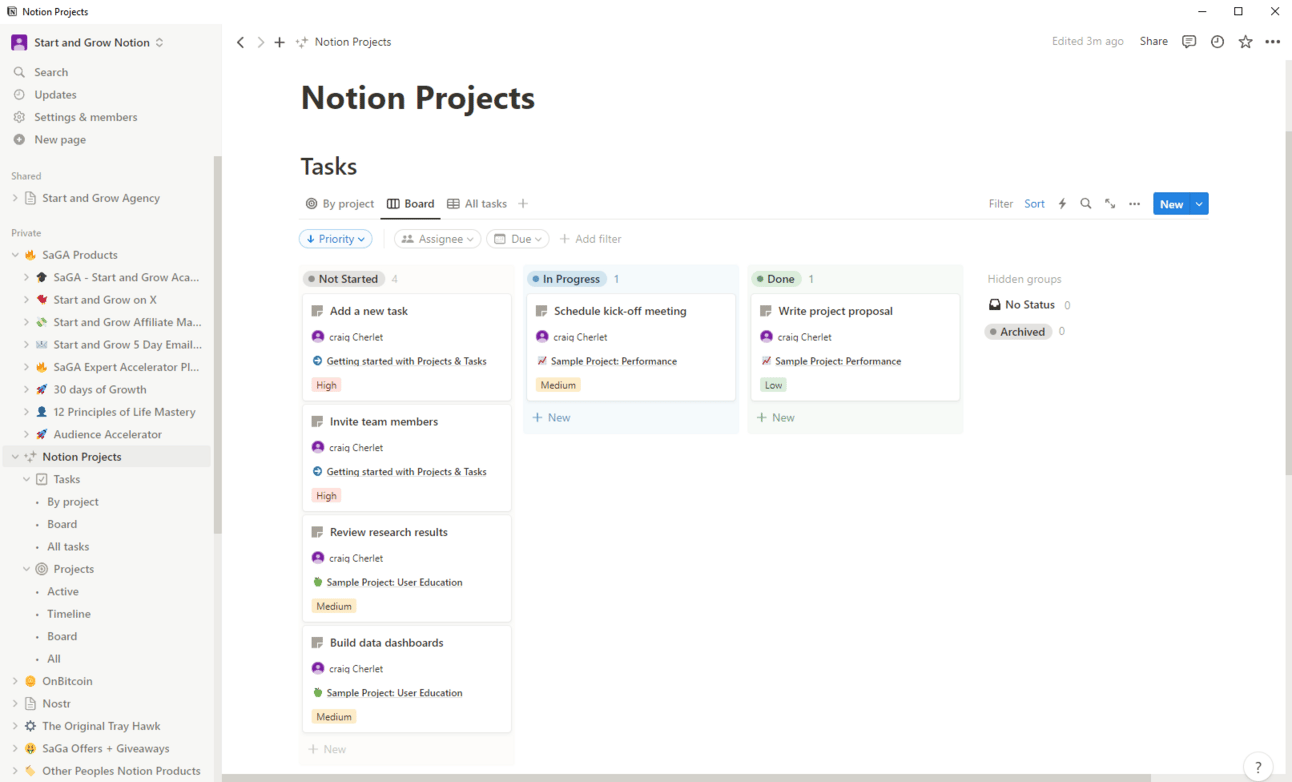Open the Timeline view under Projects
Viewport: 1292px width, 782px height.
(x=69, y=614)
